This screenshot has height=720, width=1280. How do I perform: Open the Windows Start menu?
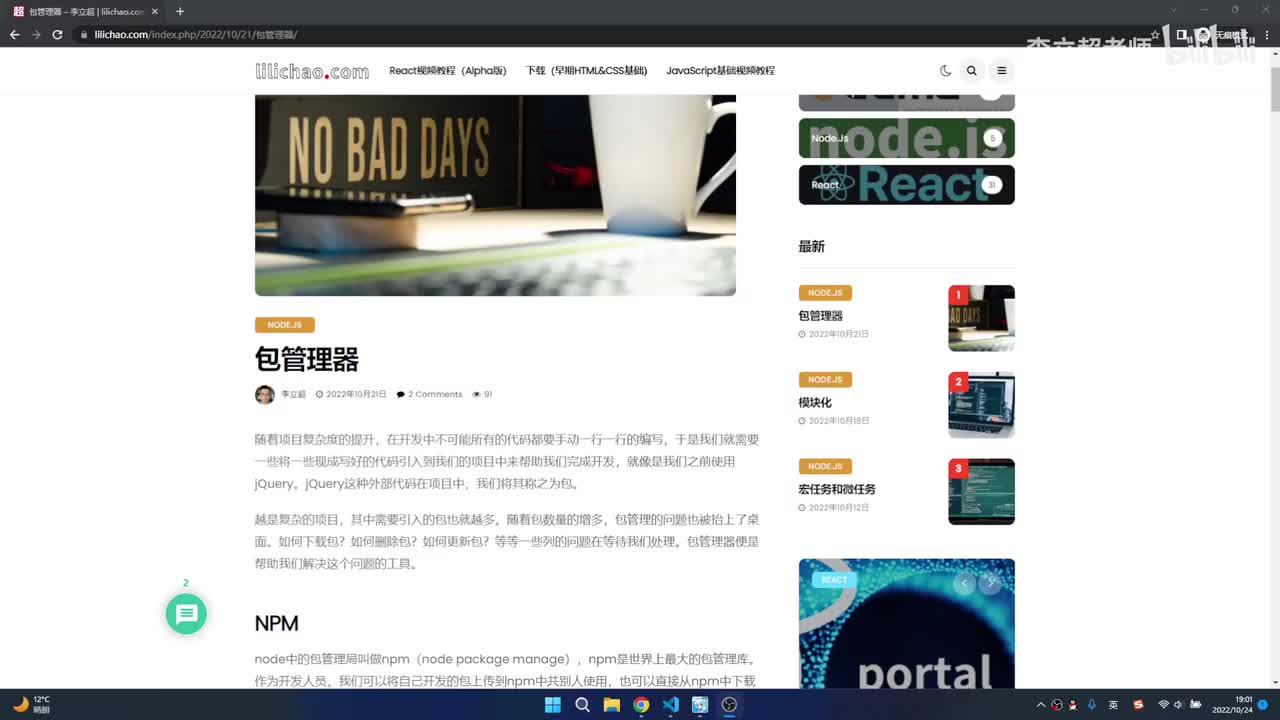tap(552, 705)
